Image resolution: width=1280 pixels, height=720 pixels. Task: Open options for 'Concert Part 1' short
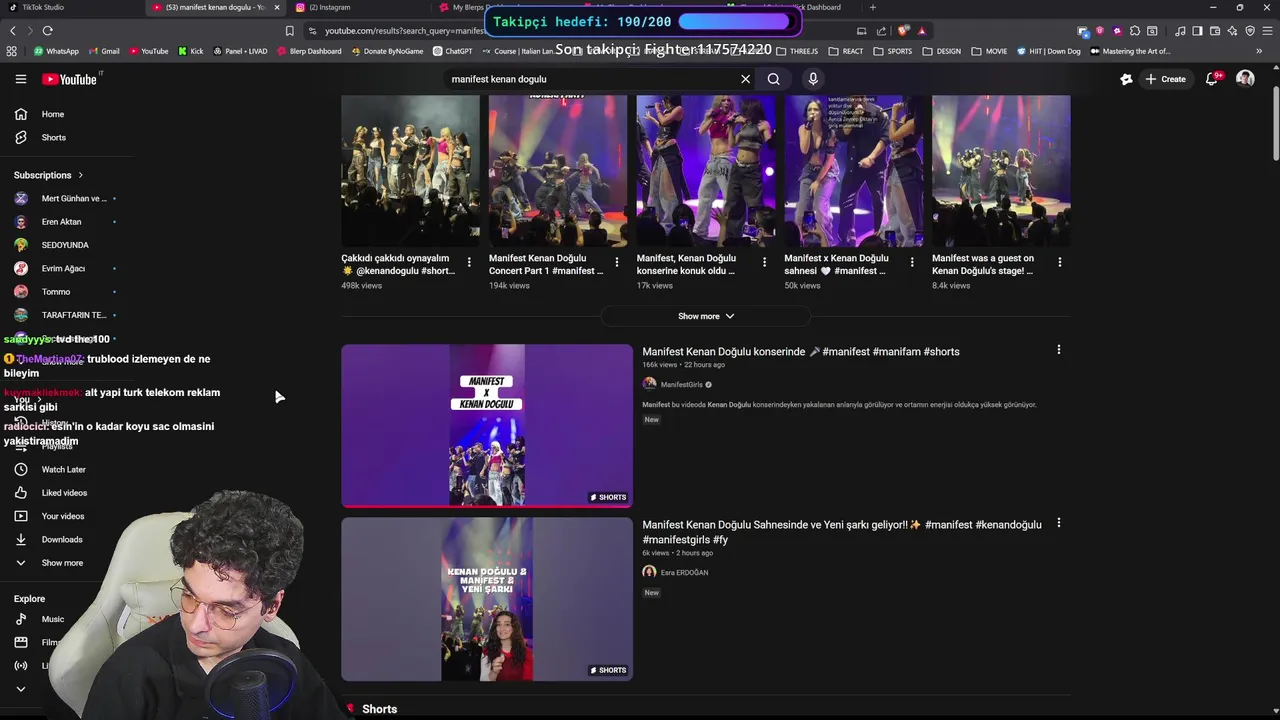coord(617,262)
